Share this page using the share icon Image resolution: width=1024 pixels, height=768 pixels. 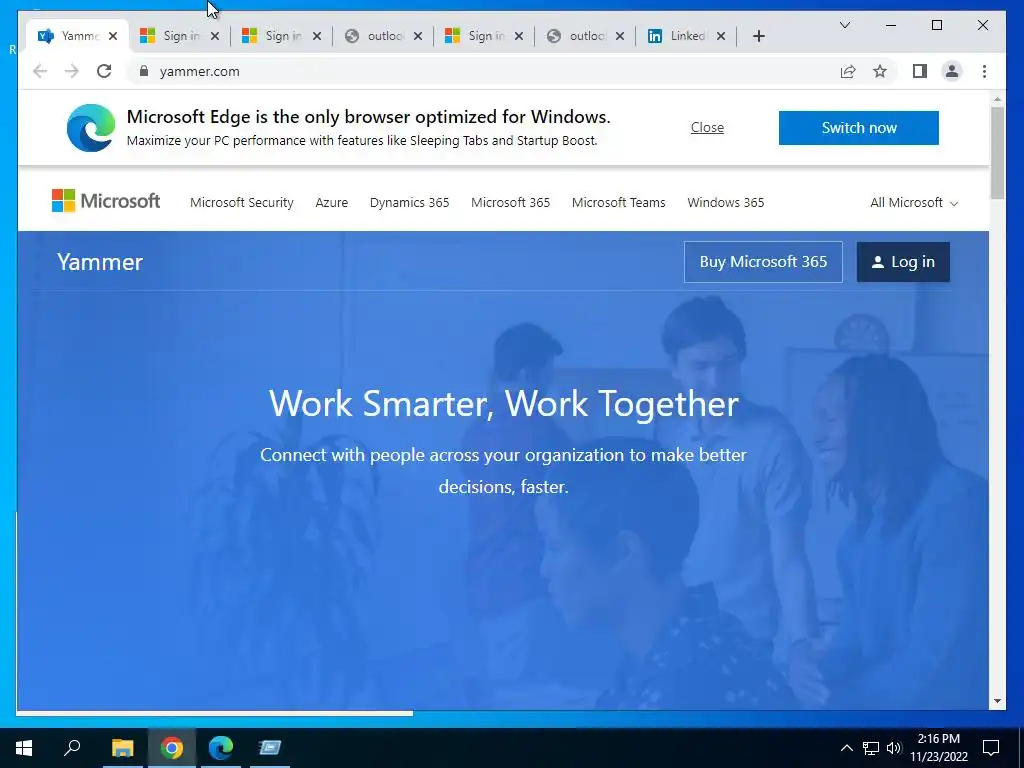848,71
